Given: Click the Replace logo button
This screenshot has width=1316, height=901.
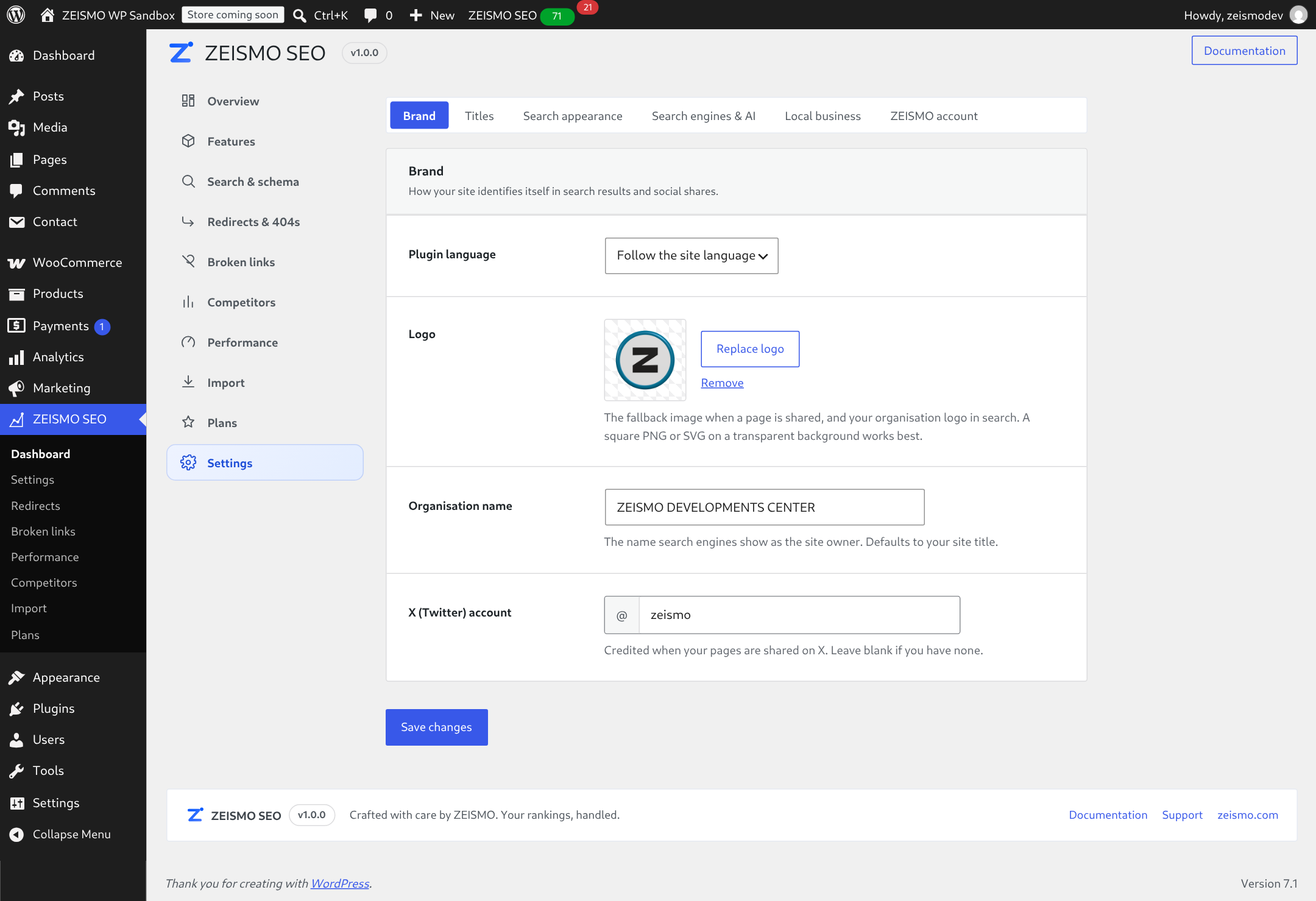Looking at the screenshot, I should tap(750, 349).
